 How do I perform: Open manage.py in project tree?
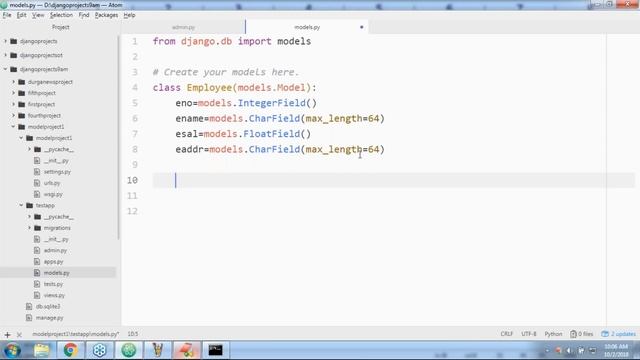[49, 318]
